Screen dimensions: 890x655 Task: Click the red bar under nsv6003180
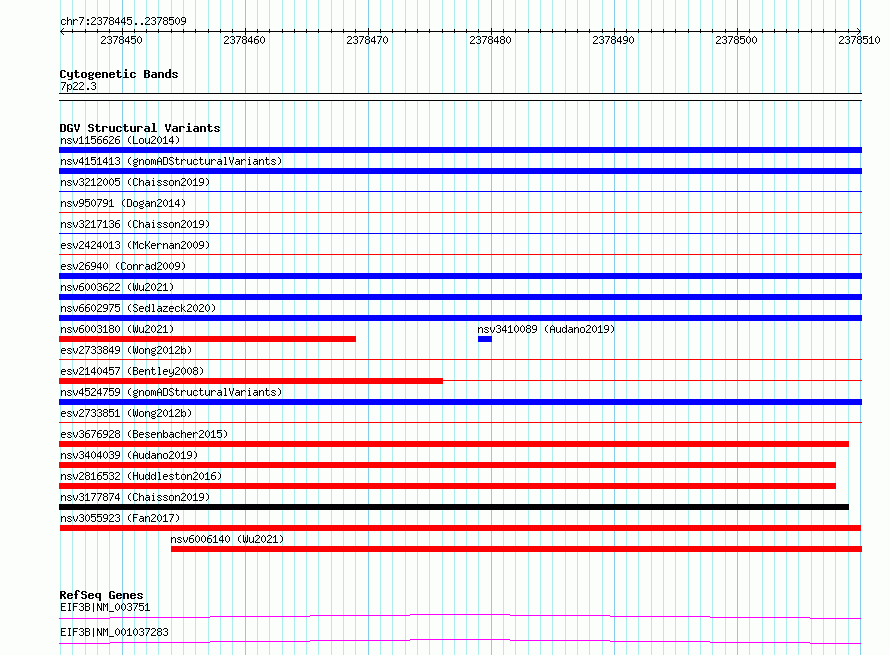pyautogui.click(x=208, y=339)
